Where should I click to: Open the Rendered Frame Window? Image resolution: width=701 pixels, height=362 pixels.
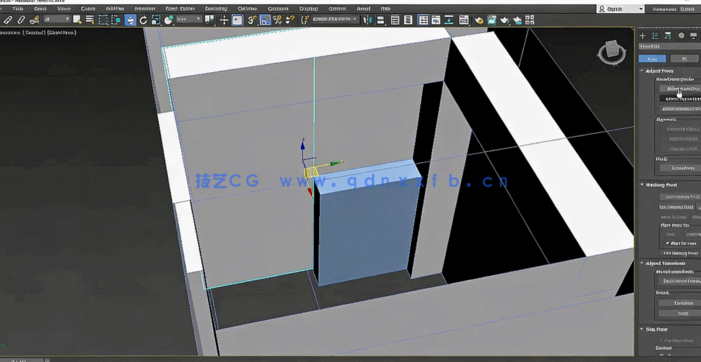pos(492,20)
